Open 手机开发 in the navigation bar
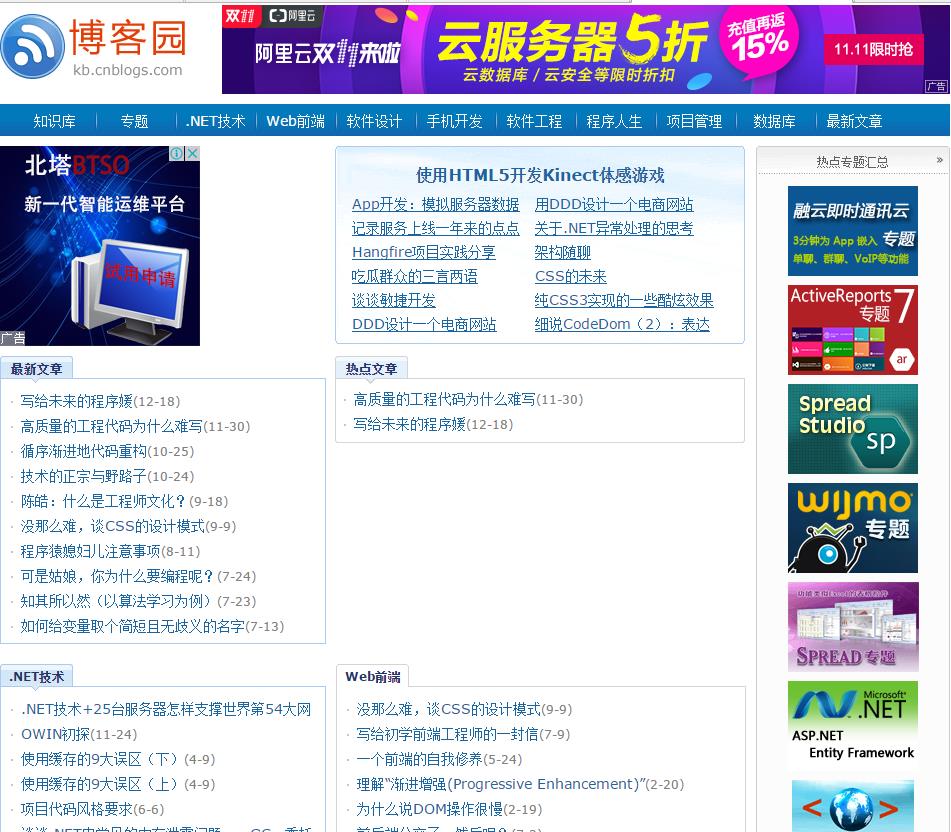This screenshot has width=951, height=832. point(454,121)
